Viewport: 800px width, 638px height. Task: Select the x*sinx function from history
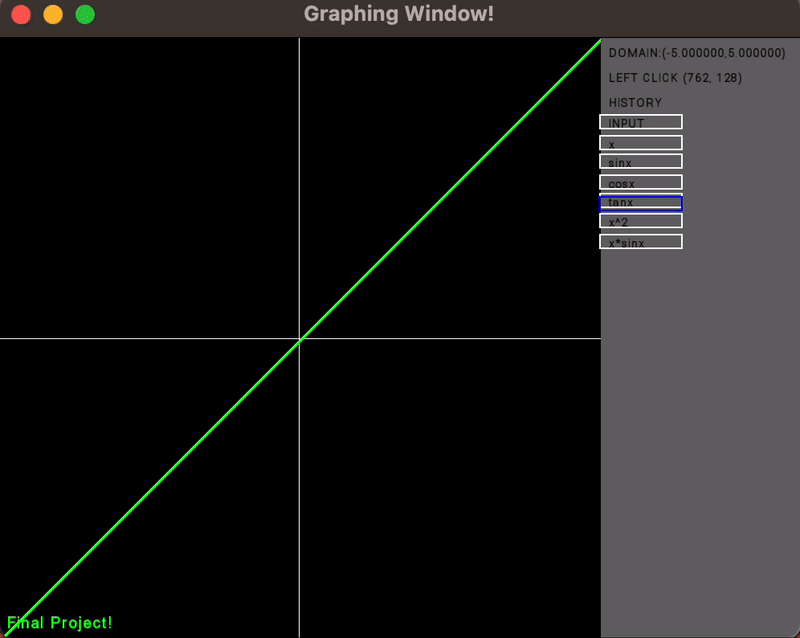pyautogui.click(x=640, y=240)
